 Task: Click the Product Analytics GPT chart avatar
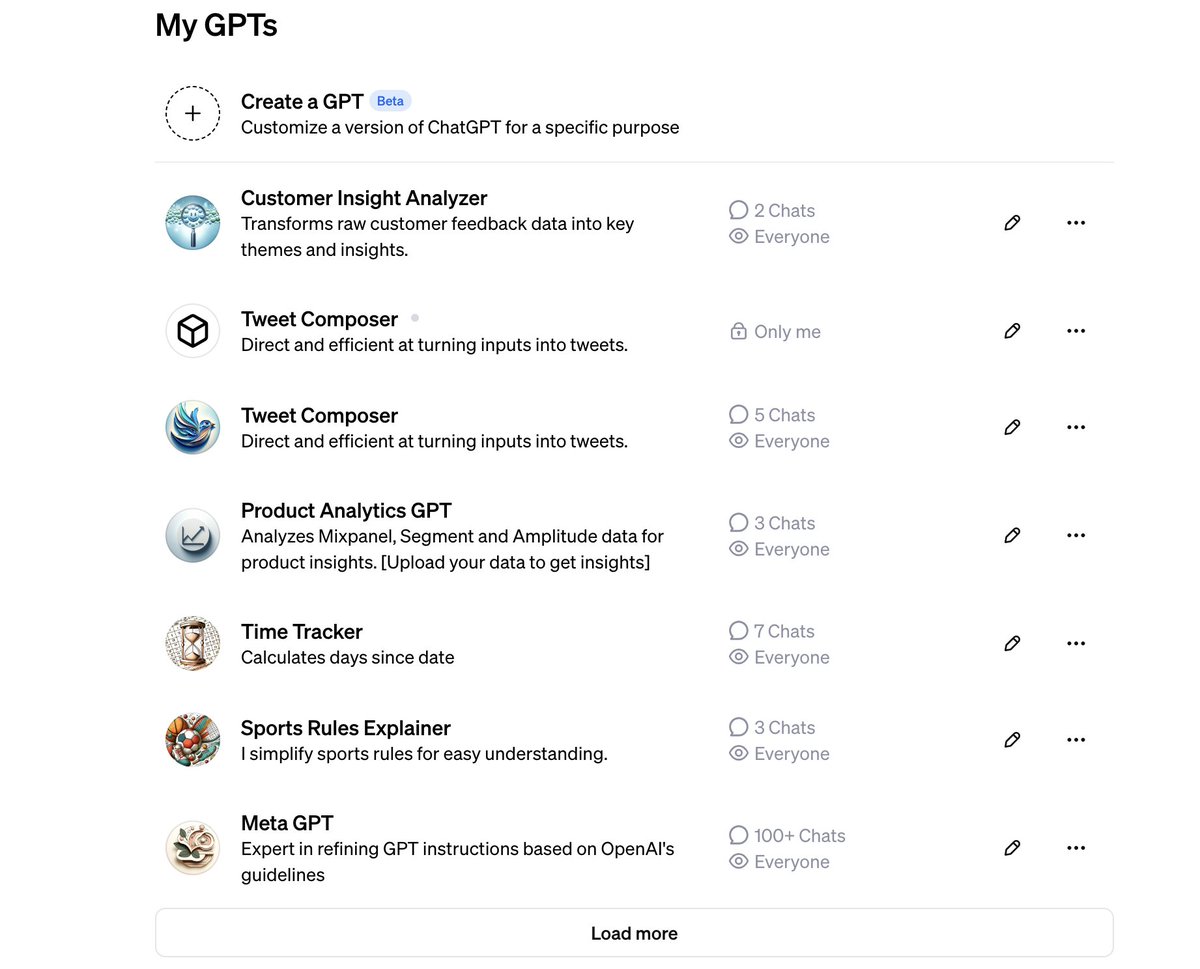(x=193, y=535)
